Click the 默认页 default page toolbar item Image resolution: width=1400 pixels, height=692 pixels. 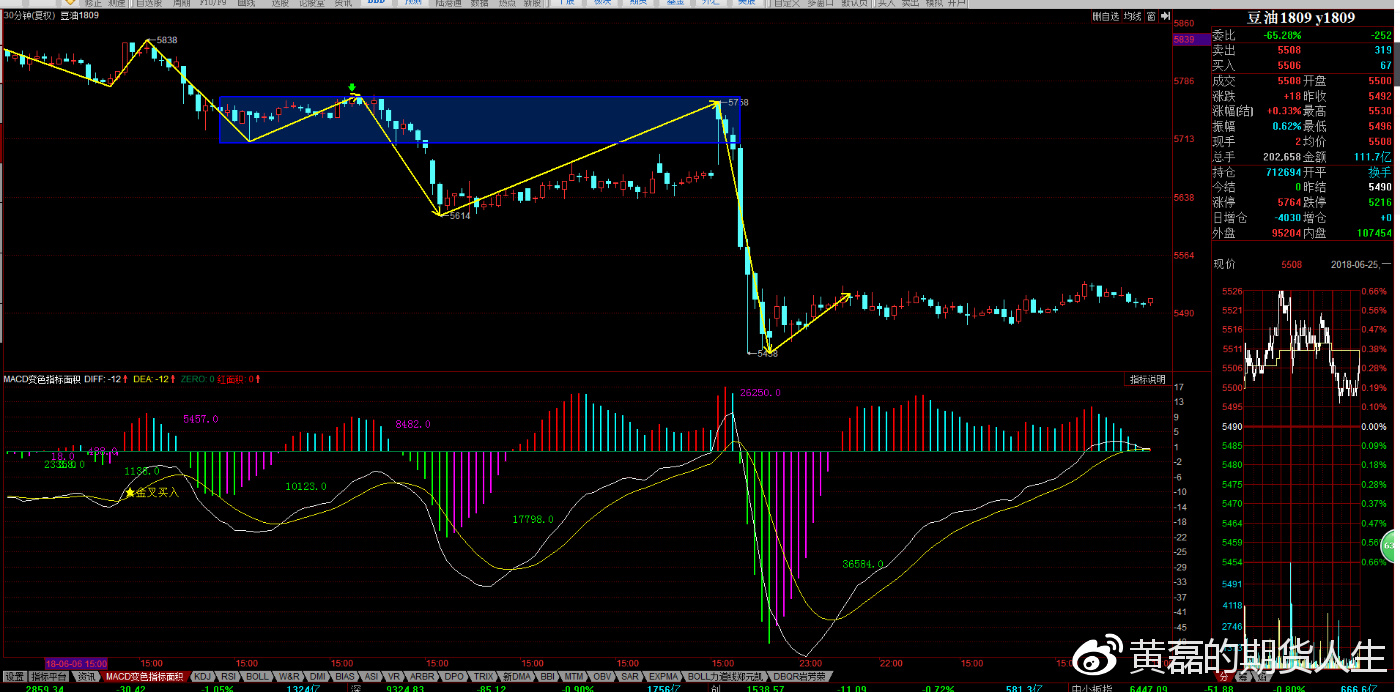855,4
